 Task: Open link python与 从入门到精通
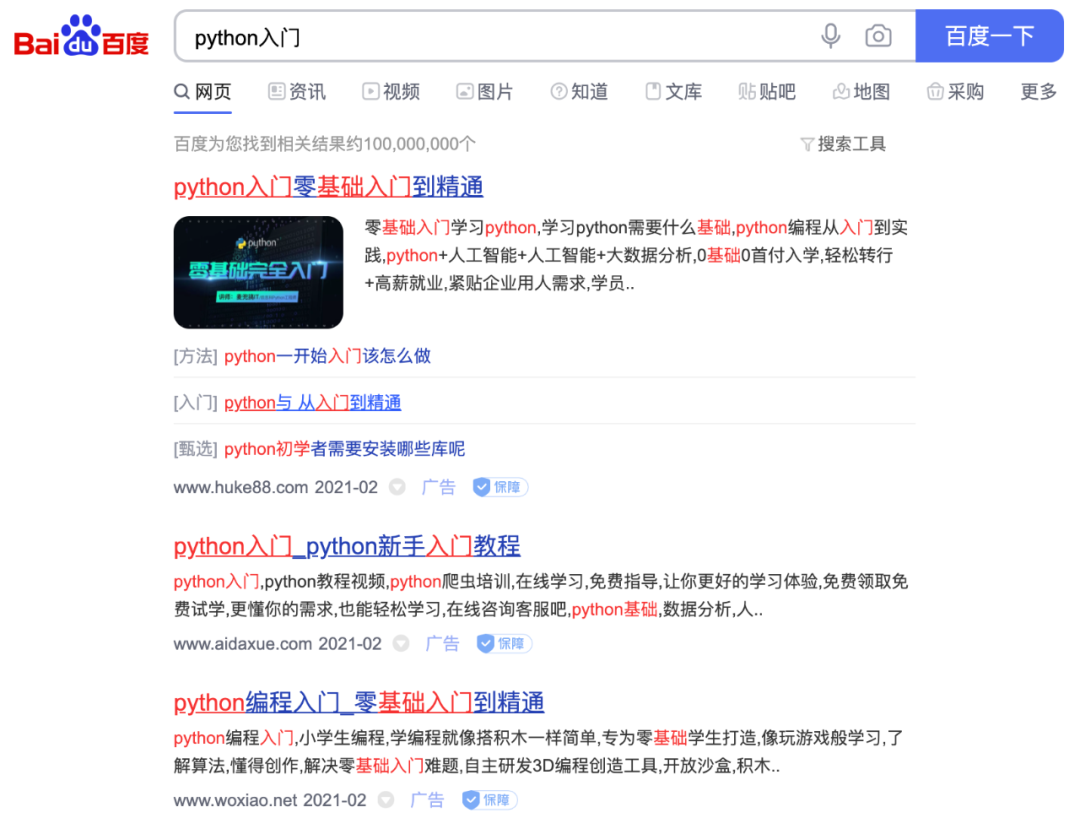pyautogui.click(x=313, y=403)
